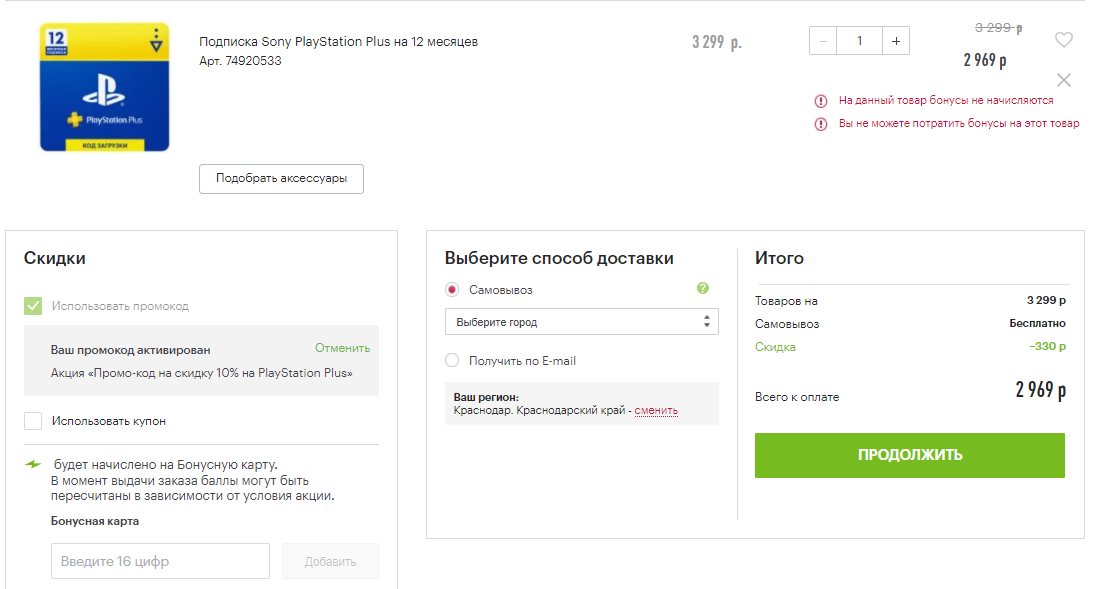Viewport: 1100px width, 589px height.
Task: Focus the bonus card number input field
Action: point(160,561)
